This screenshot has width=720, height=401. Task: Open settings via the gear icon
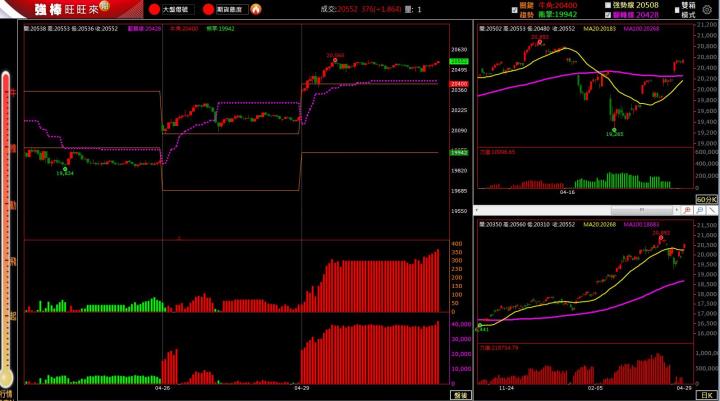tap(708, 10)
